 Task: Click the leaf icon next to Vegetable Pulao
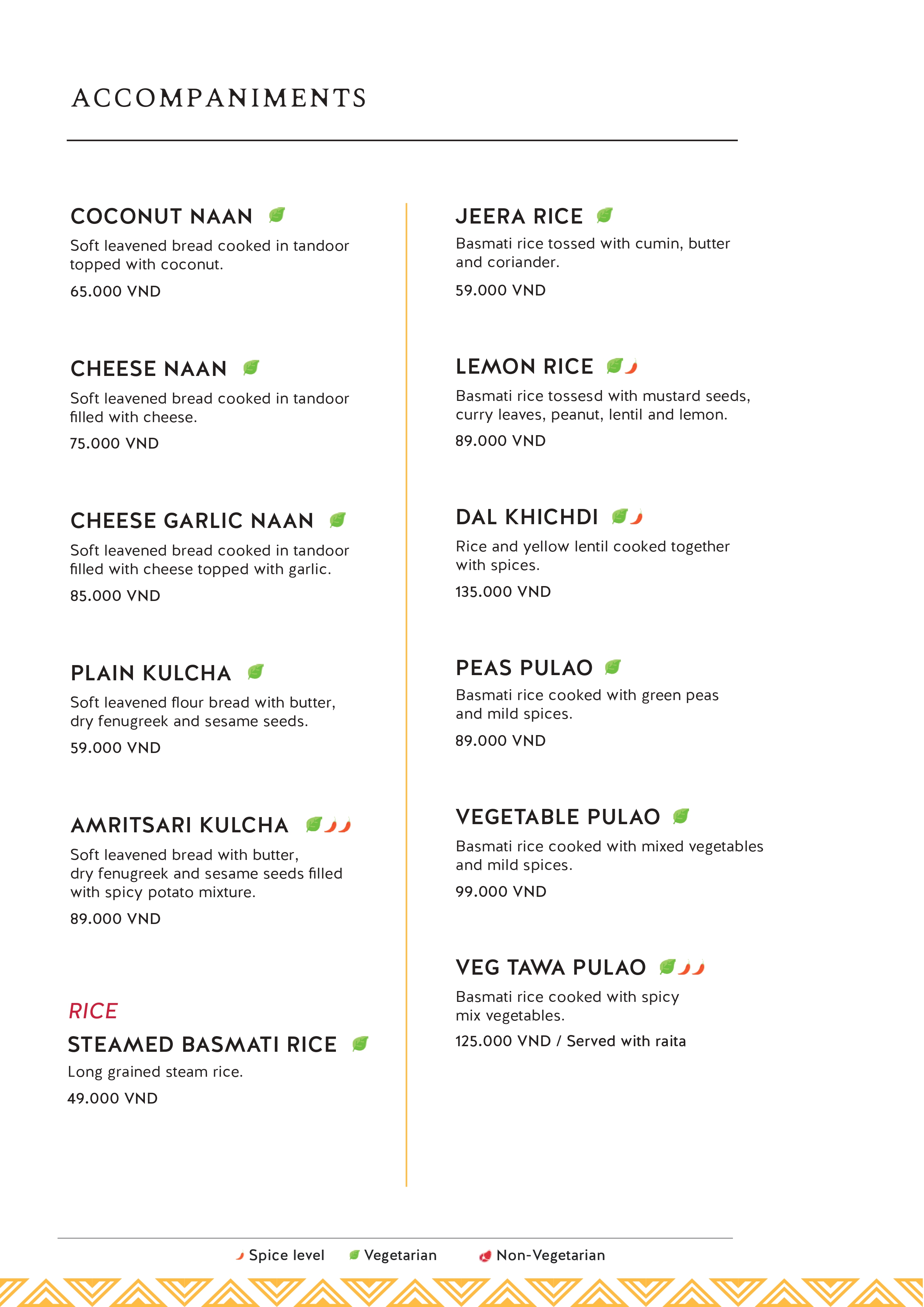680,816
